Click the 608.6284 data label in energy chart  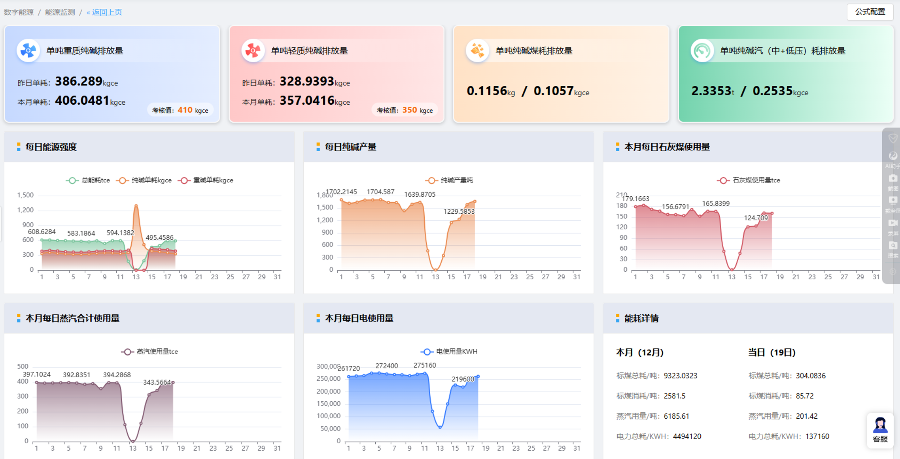tap(41, 232)
